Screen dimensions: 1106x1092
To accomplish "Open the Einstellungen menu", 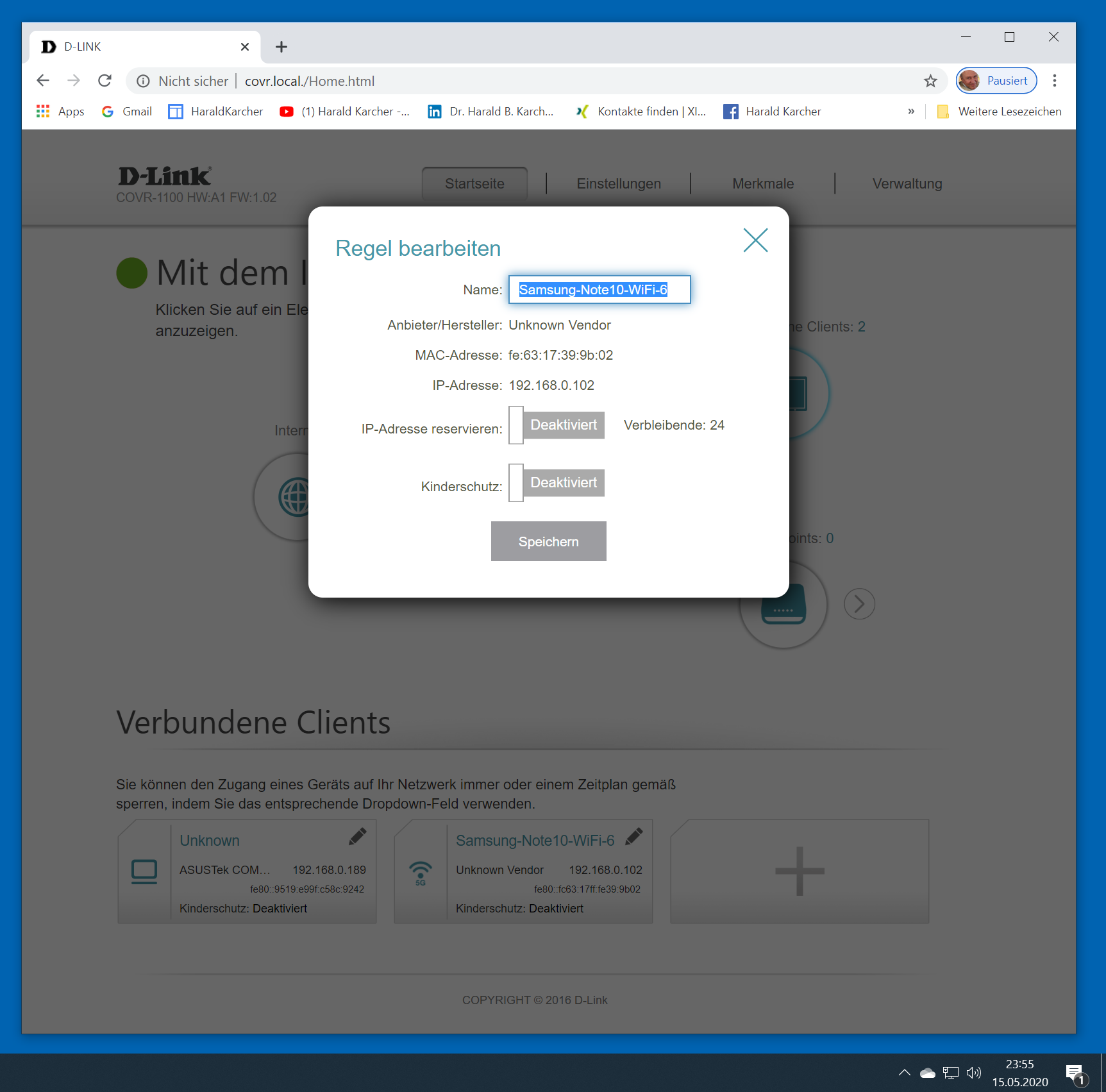I will pyautogui.click(x=619, y=183).
